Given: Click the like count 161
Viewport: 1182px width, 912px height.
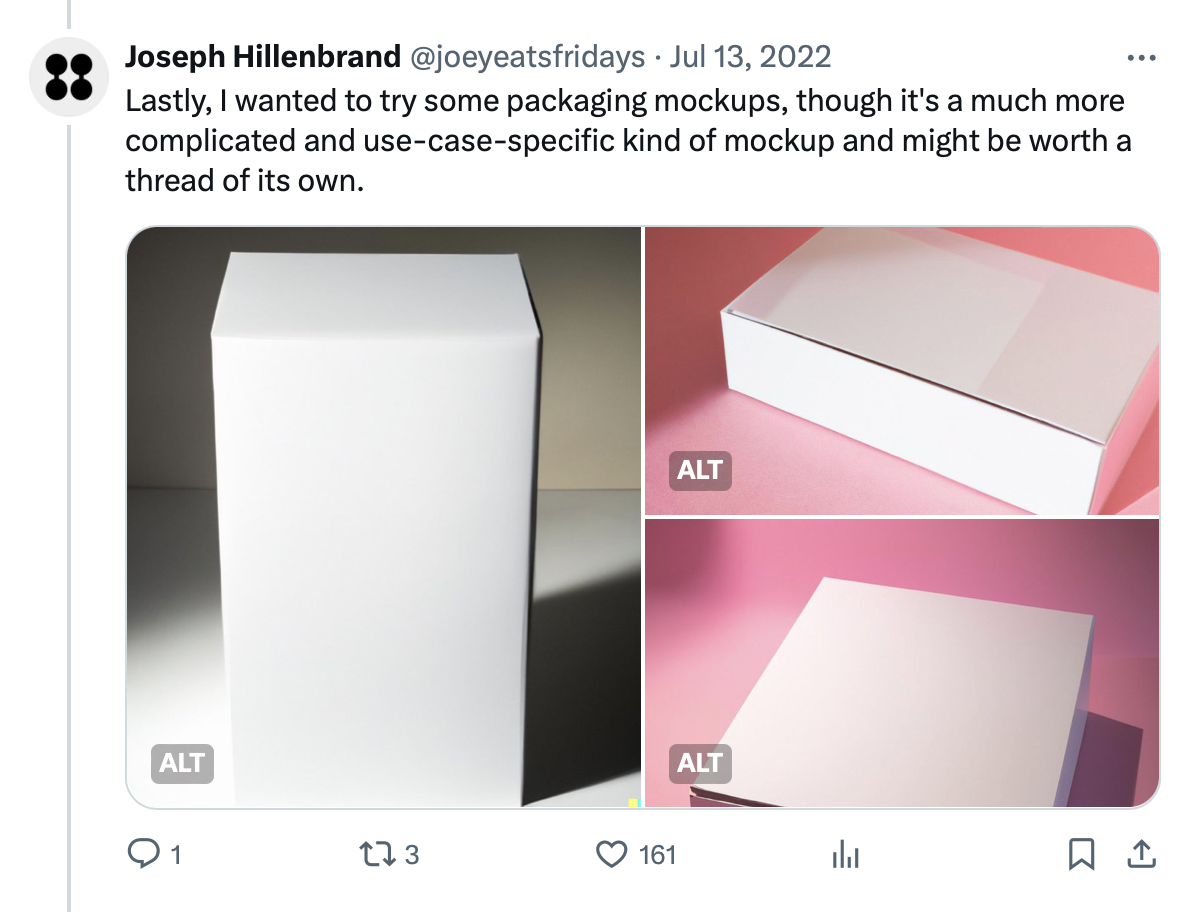Looking at the screenshot, I should [657, 855].
